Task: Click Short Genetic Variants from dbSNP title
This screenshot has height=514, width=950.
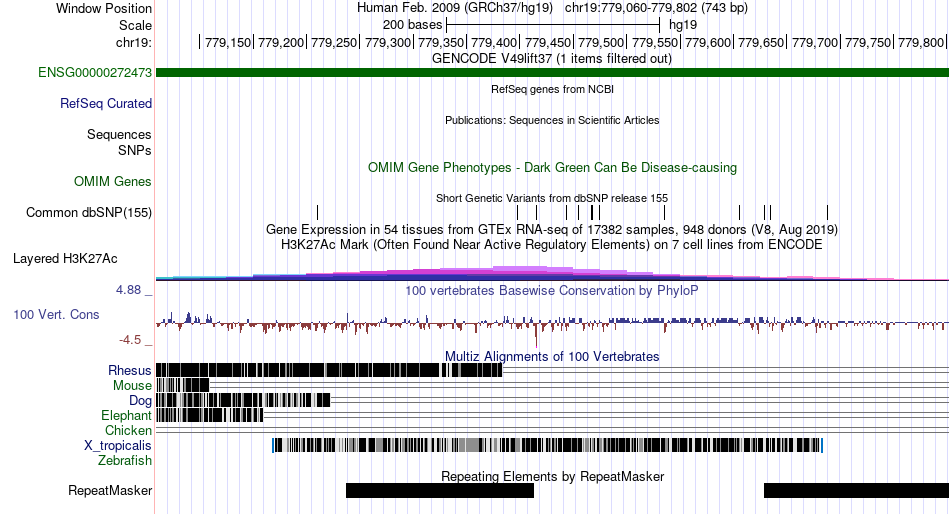Action: point(552,198)
